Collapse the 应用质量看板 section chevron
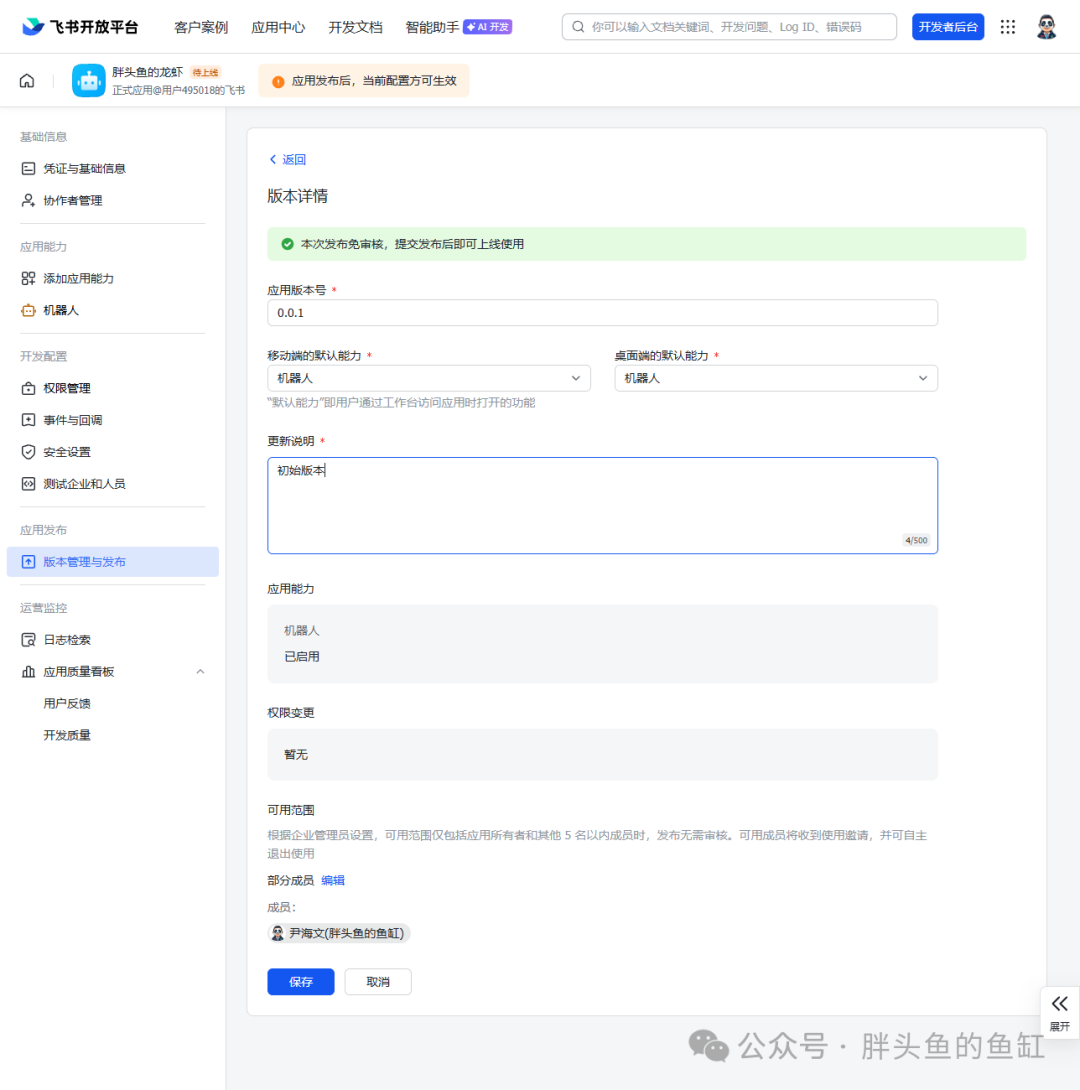The width and height of the screenshot is (1080, 1090). (200, 672)
